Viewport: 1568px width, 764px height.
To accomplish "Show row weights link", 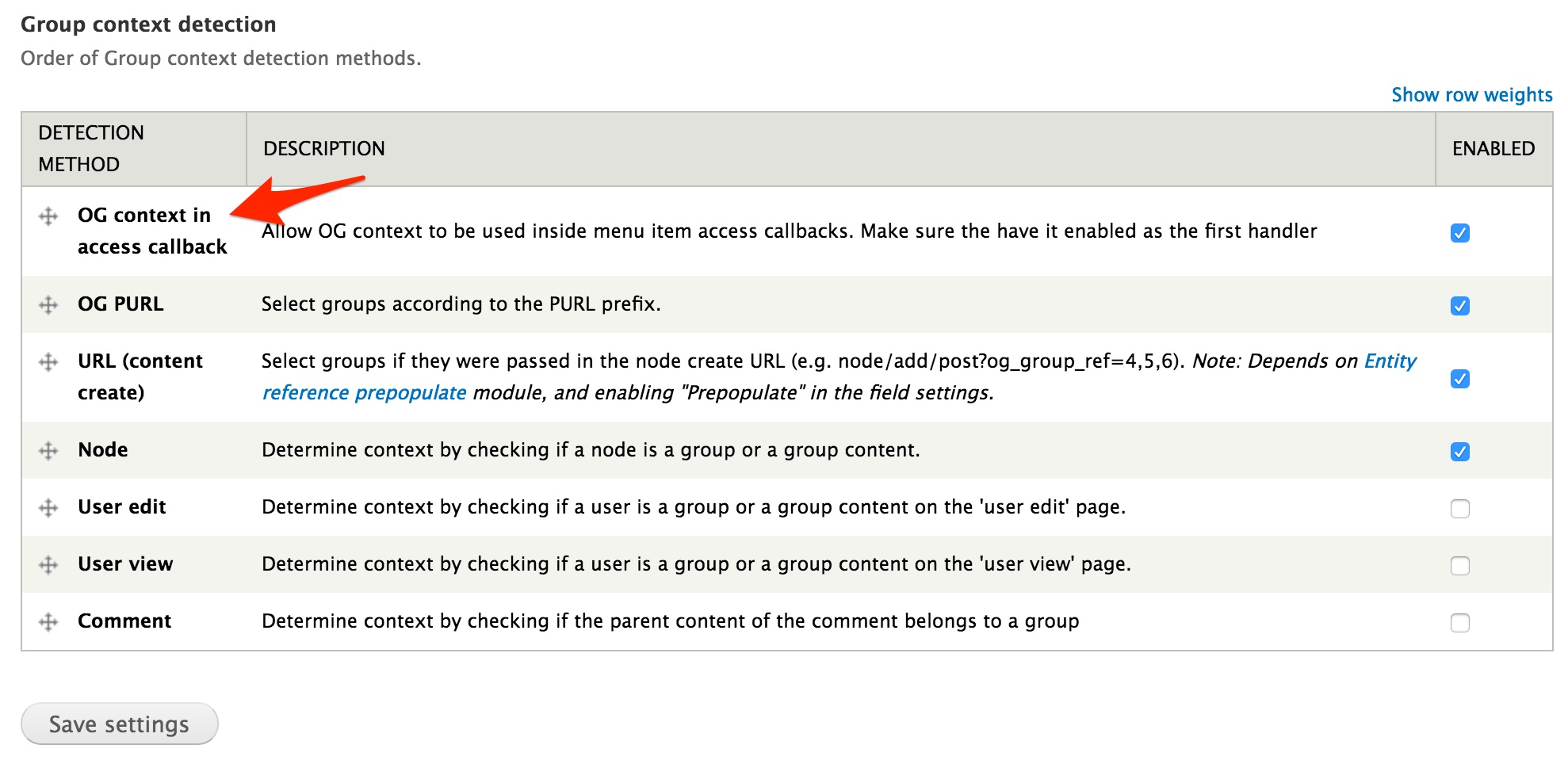I will 1471,95.
